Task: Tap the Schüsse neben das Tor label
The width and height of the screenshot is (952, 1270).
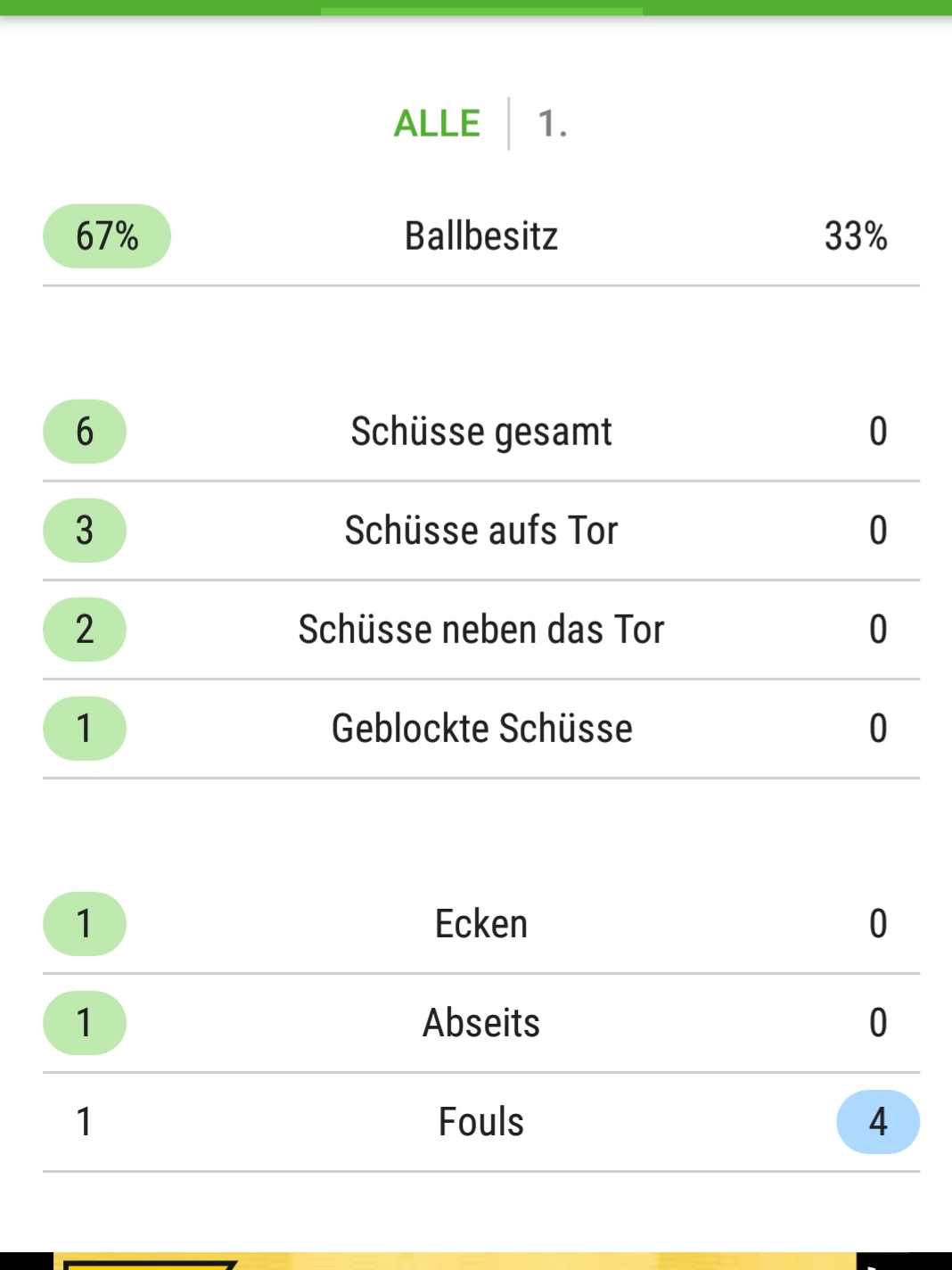Action: click(481, 630)
